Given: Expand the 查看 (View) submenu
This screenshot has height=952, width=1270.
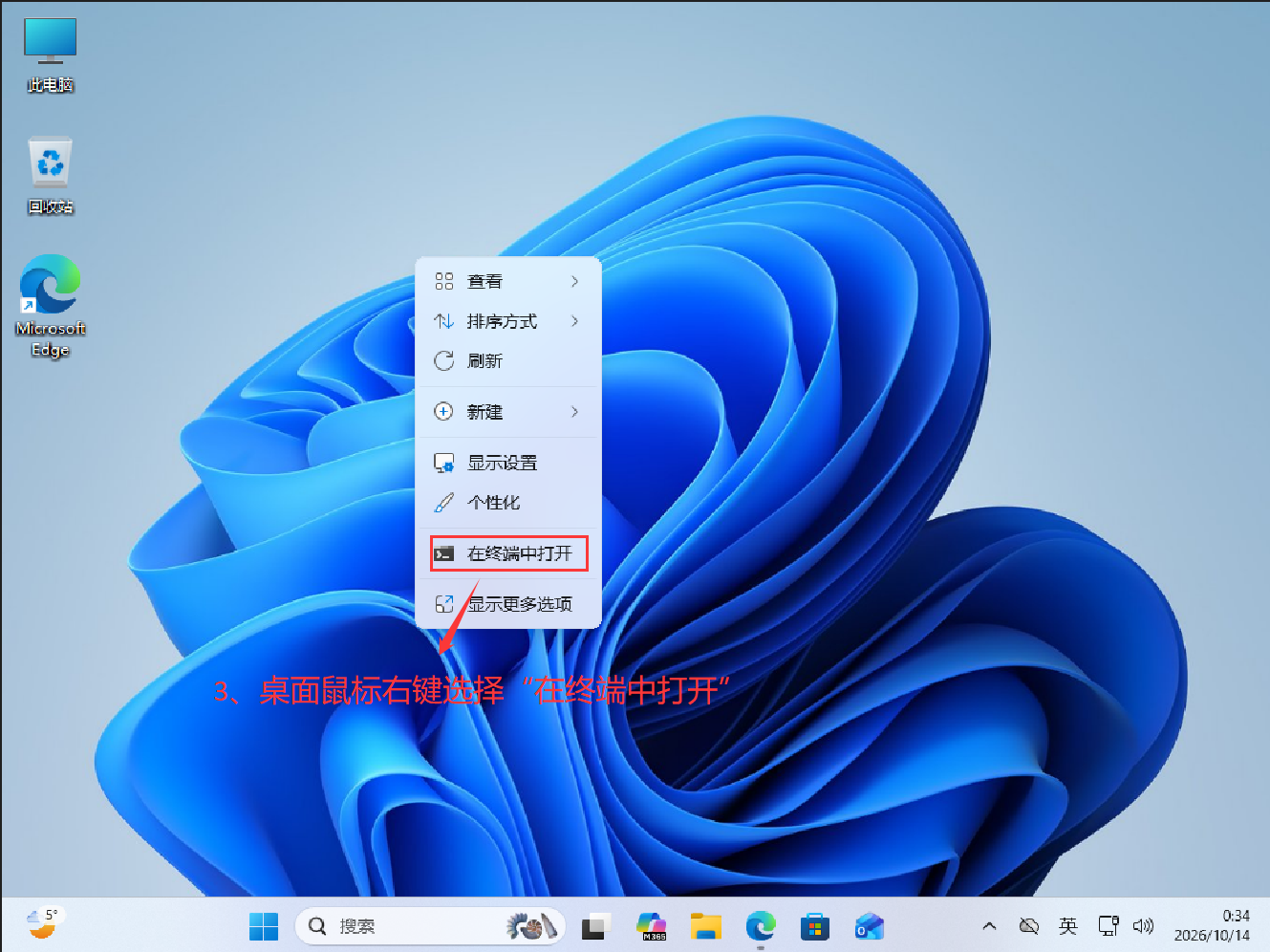Looking at the screenshot, I should (508, 281).
